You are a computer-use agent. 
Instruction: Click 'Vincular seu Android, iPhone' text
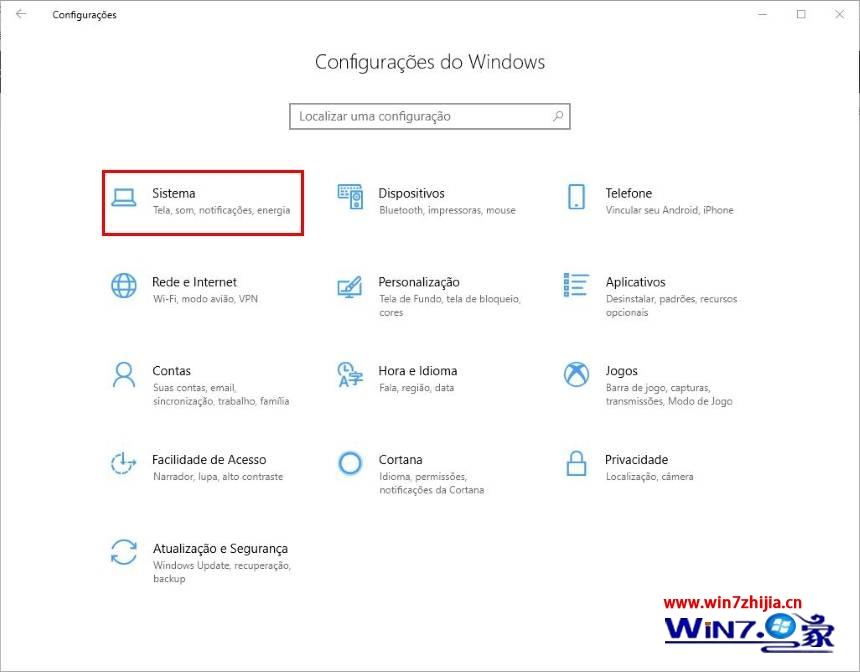pyautogui.click(x=670, y=210)
